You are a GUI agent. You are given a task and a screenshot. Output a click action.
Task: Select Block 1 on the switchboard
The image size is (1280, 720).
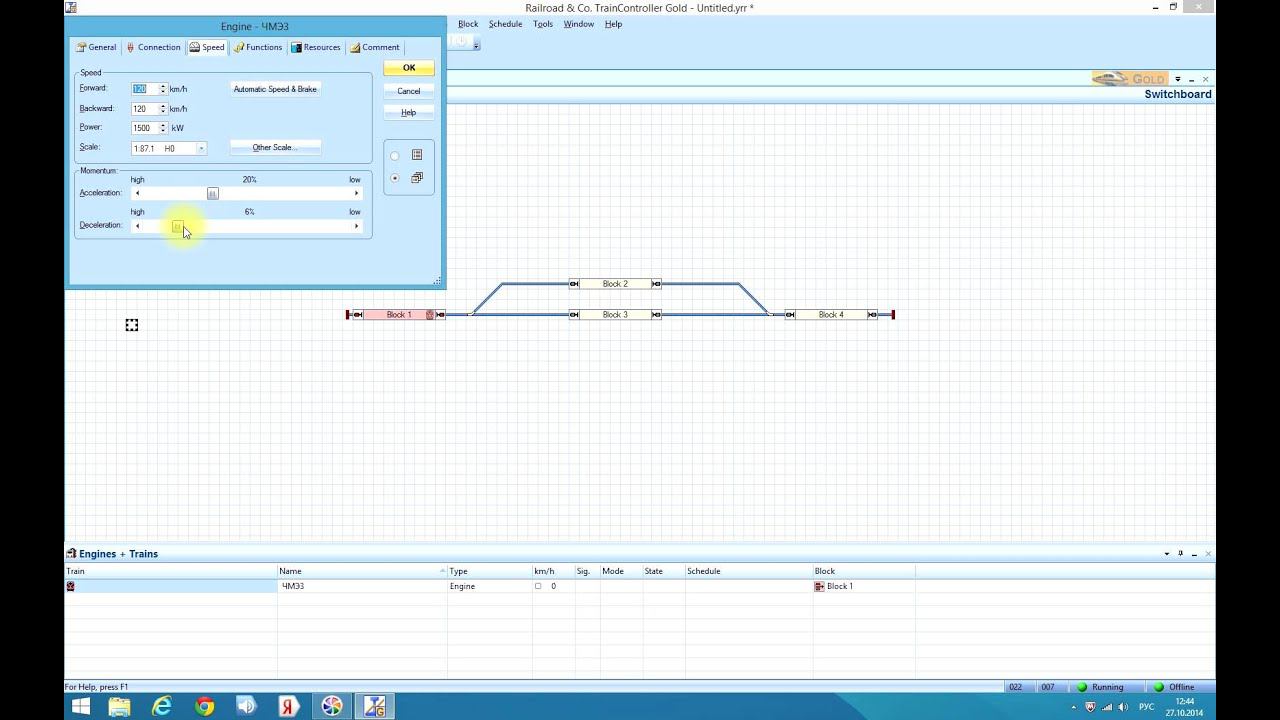tap(399, 315)
